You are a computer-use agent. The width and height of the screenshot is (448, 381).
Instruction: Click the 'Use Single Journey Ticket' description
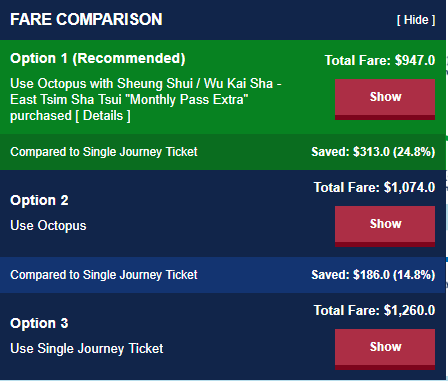(87, 349)
